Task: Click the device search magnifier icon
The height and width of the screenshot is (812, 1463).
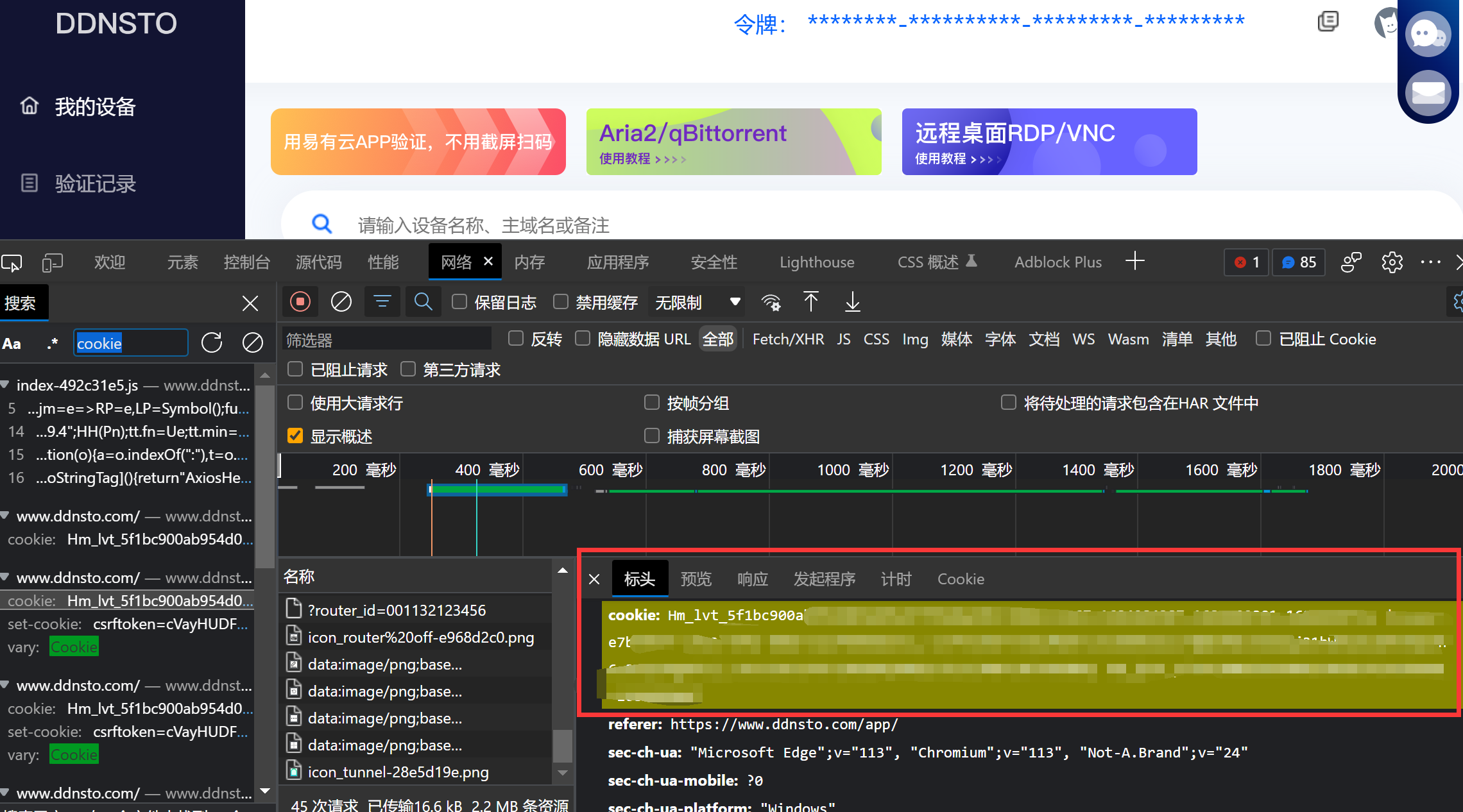Action: (x=321, y=224)
